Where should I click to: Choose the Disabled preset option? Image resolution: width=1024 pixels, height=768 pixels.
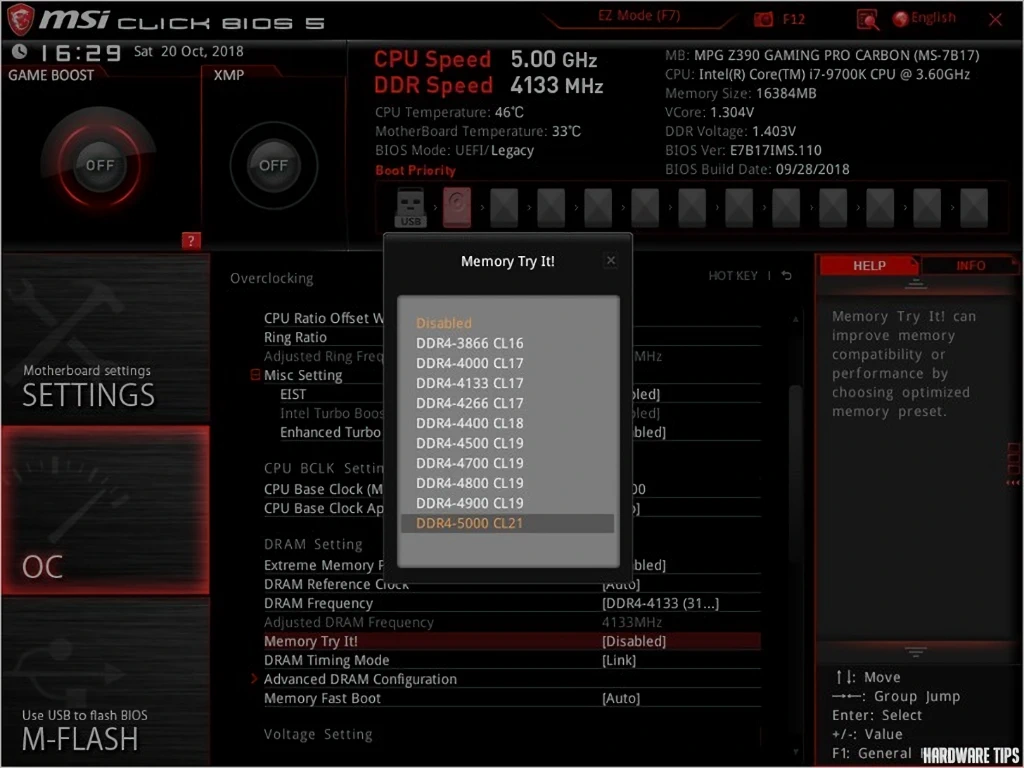pyautogui.click(x=507, y=323)
